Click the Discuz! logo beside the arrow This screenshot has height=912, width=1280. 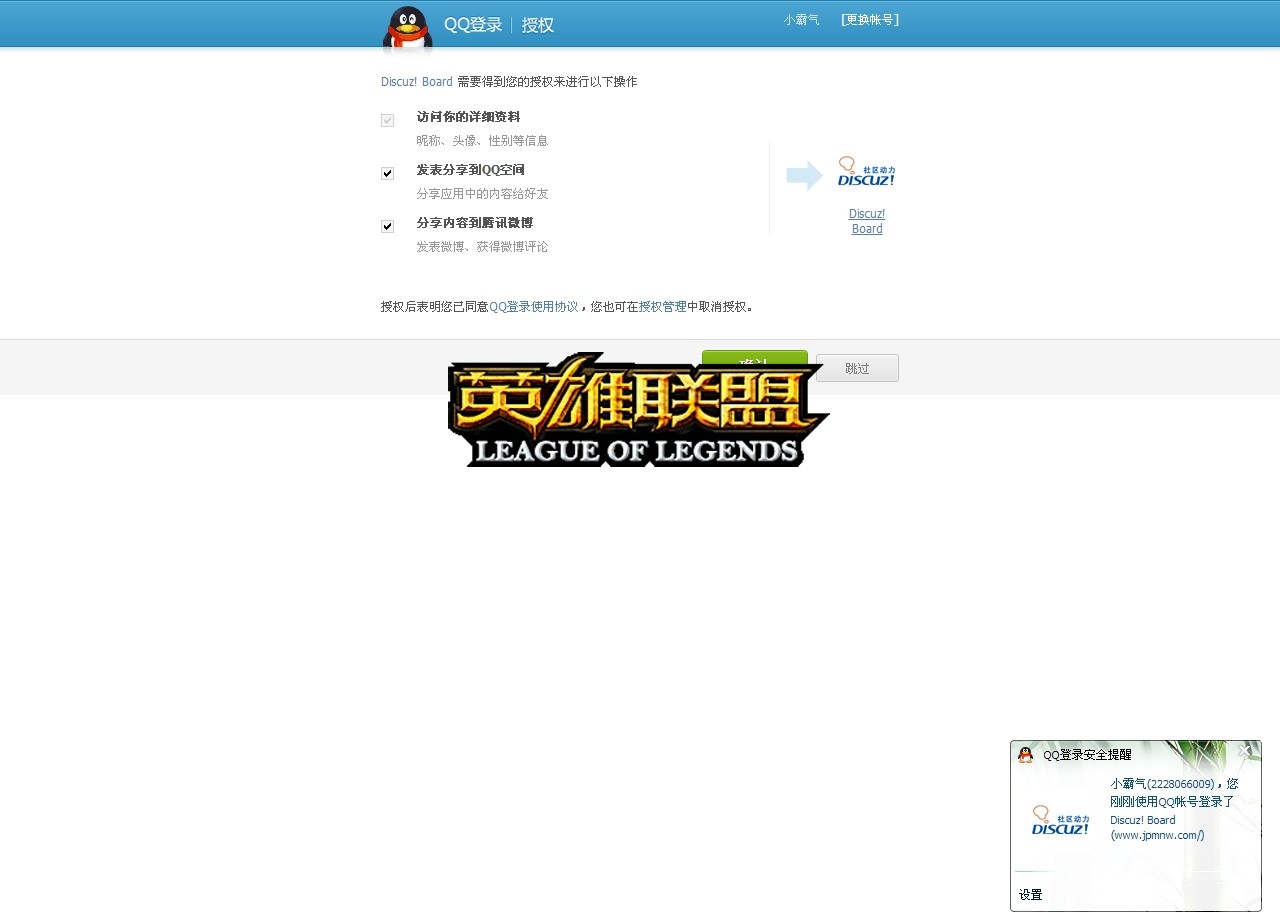(x=866, y=172)
